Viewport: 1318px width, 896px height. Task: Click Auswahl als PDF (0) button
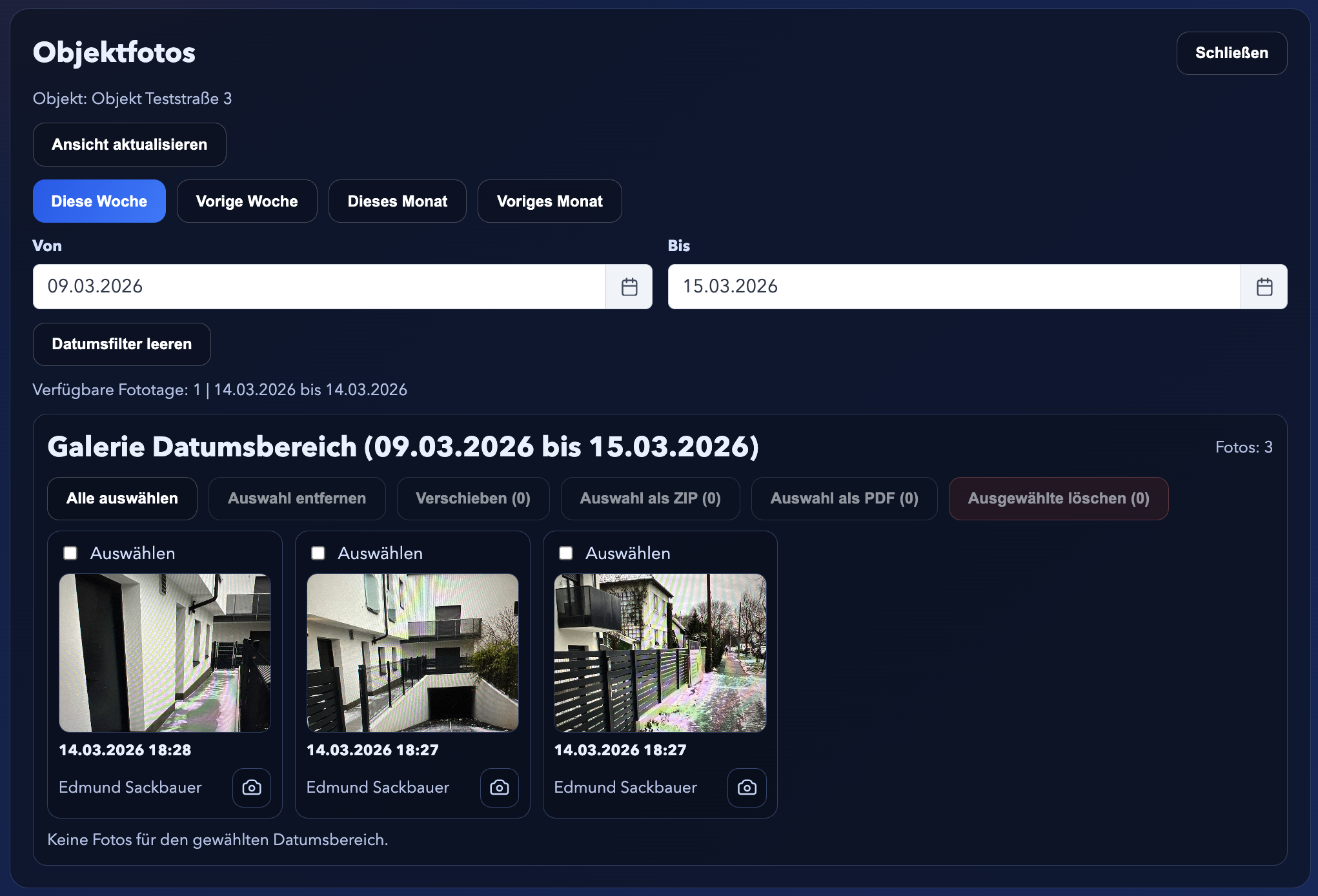(844, 498)
